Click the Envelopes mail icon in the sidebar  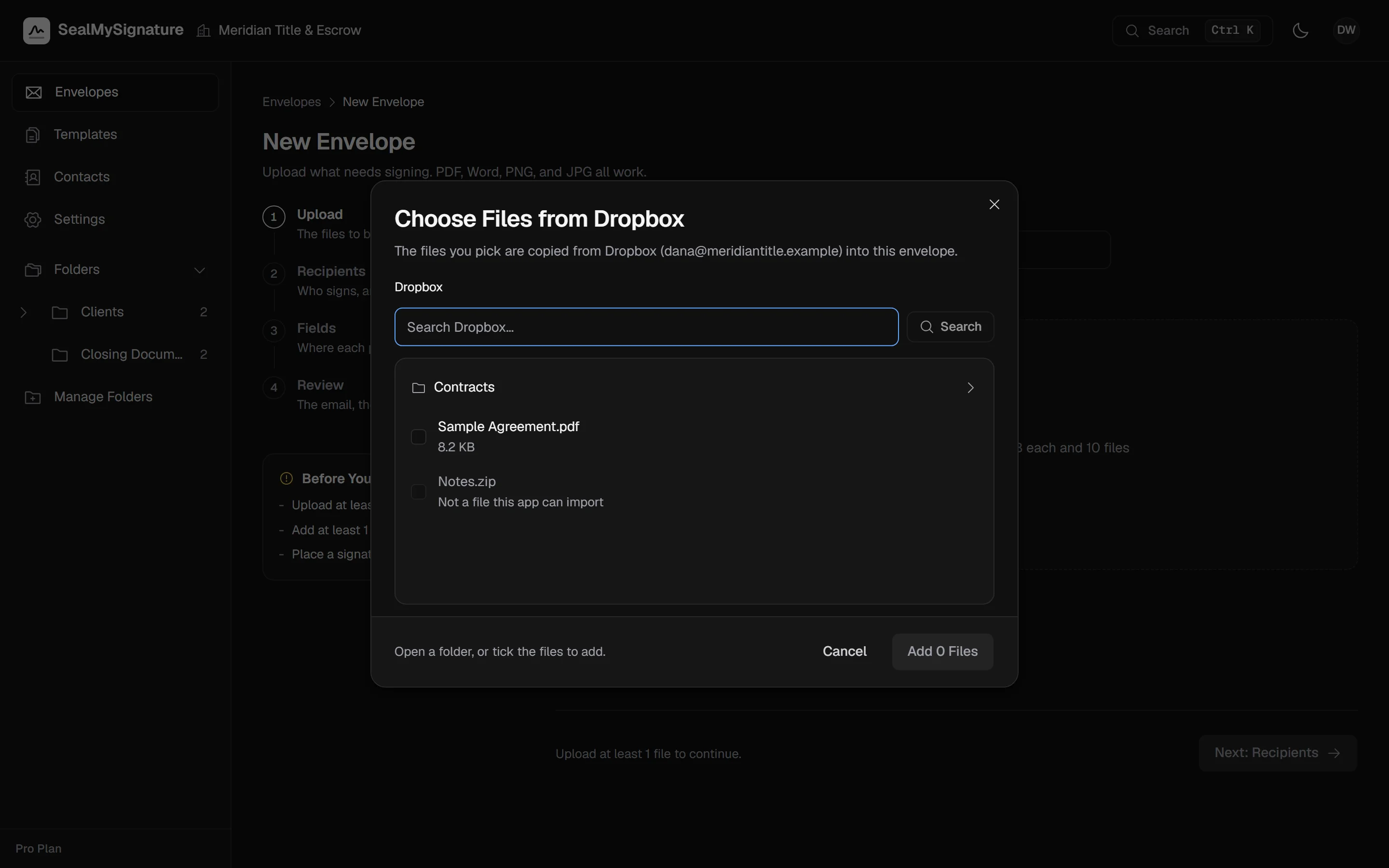coord(34,93)
